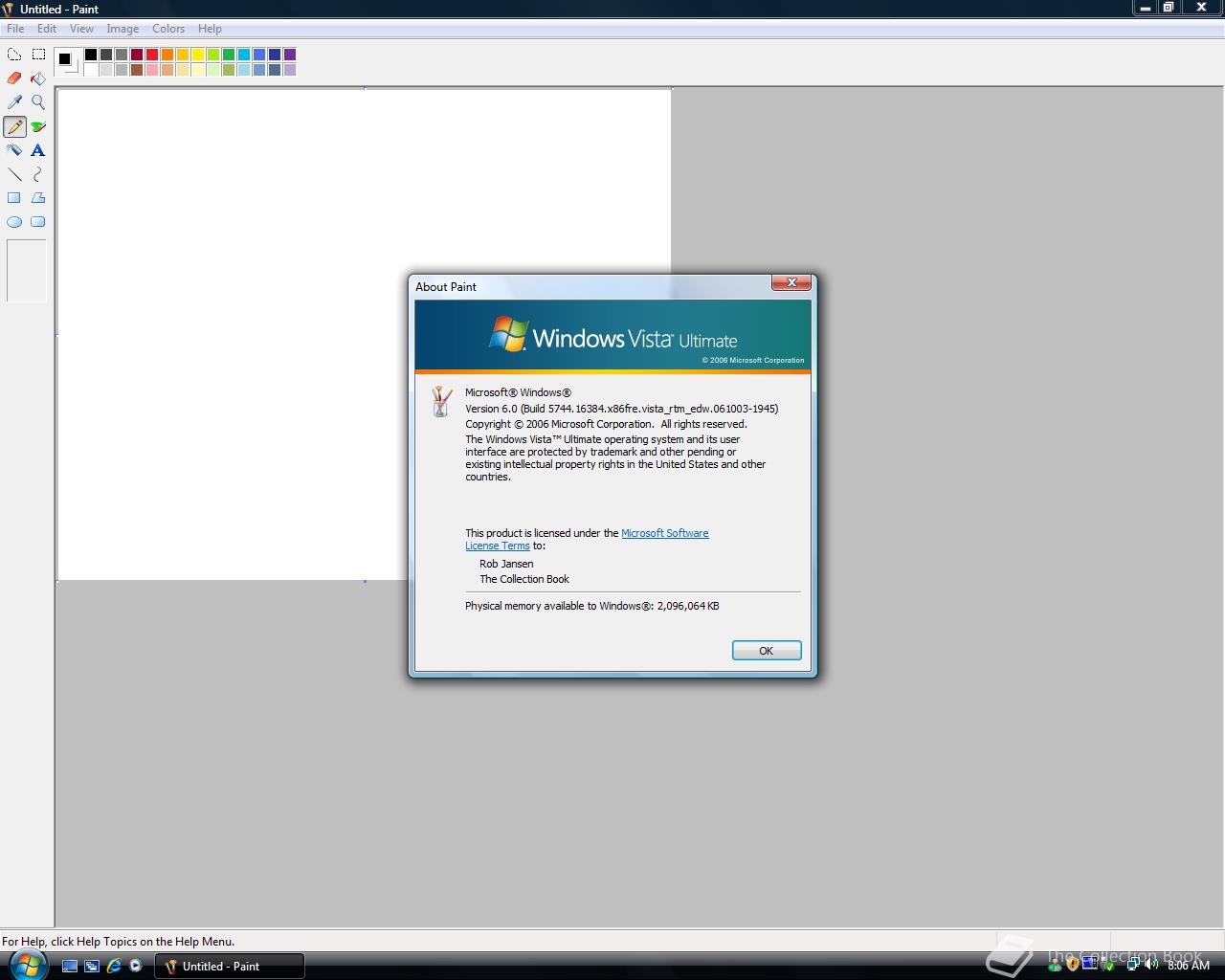Image resolution: width=1225 pixels, height=980 pixels.
Task: Pick the lime green color swatch
Action: (x=213, y=55)
